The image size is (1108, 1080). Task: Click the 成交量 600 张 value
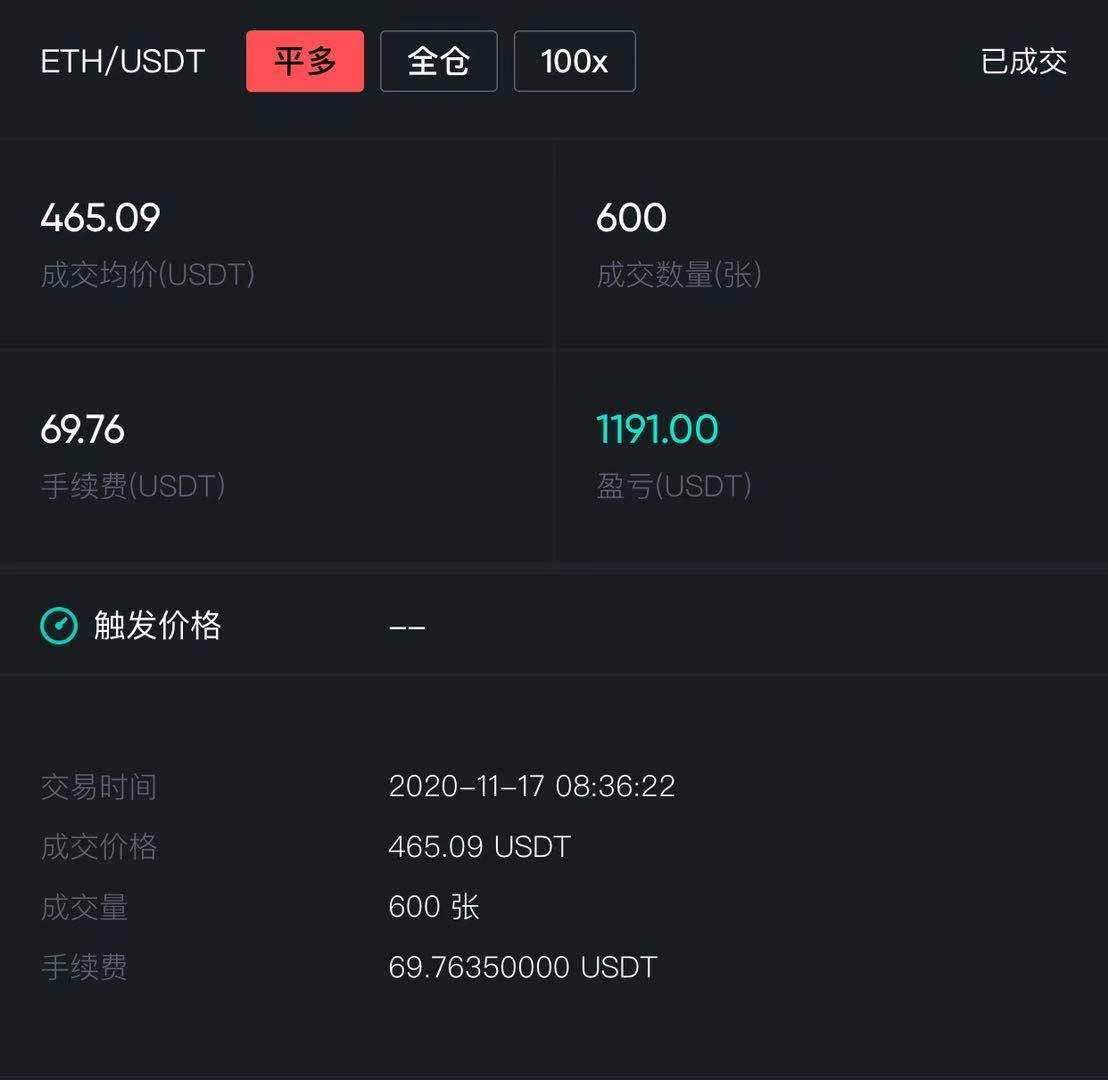point(433,907)
